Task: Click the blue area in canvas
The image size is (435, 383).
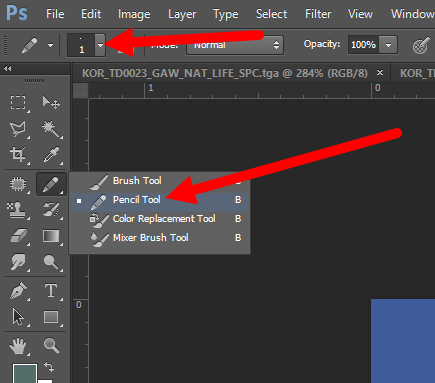Action: [x=403, y=341]
